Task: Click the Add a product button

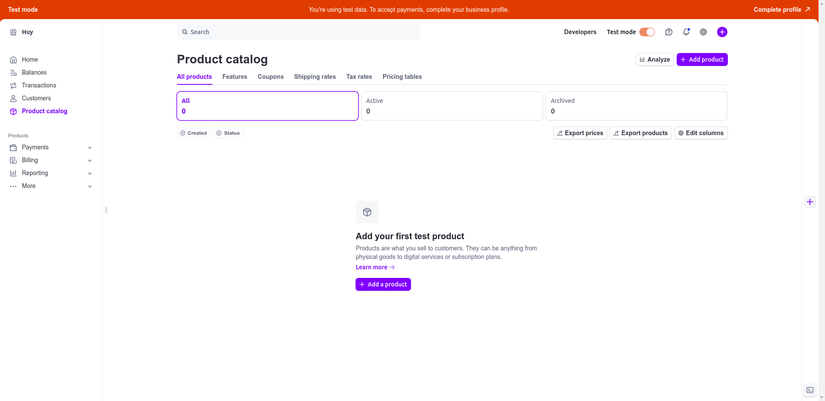Action: click(x=383, y=284)
